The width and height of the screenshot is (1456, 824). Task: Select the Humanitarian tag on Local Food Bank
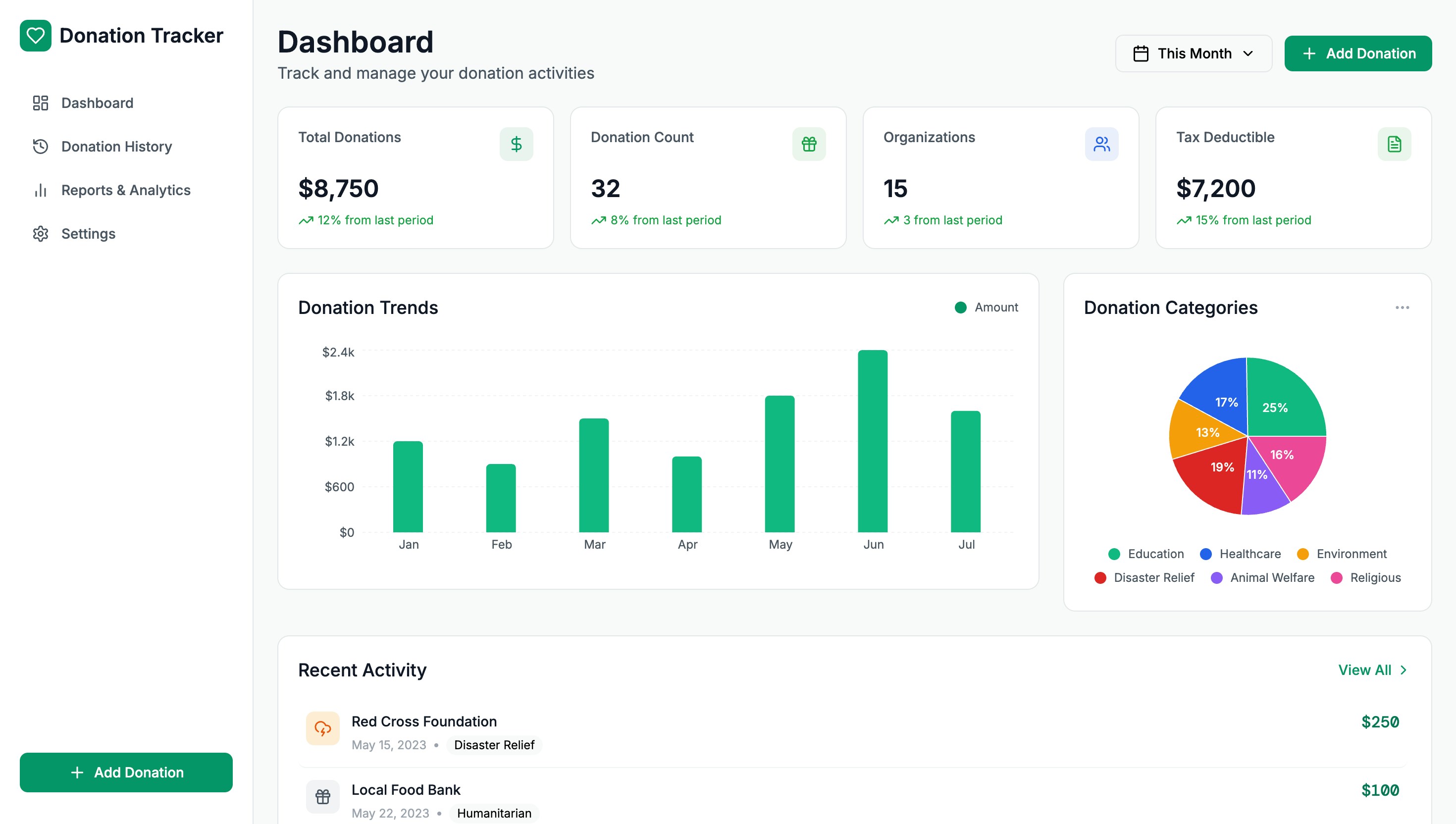[x=493, y=813]
